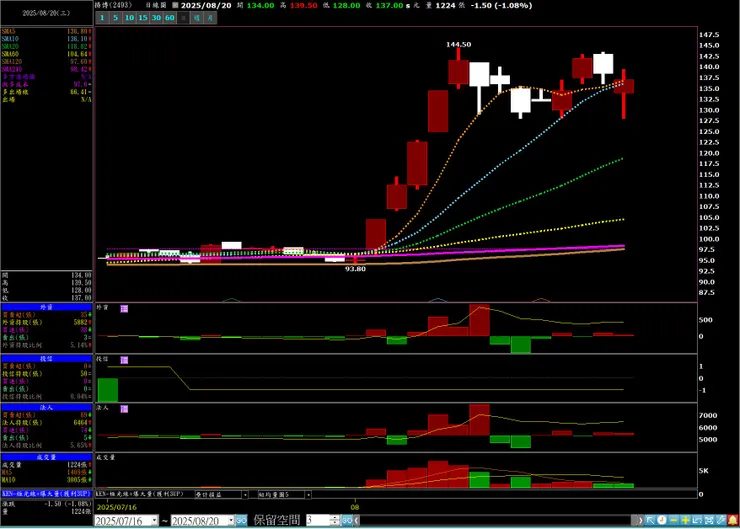Image resolution: width=740 pixels, height=529 pixels.
Task: Click the 外資 blue panel header
Action: coord(46,307)
